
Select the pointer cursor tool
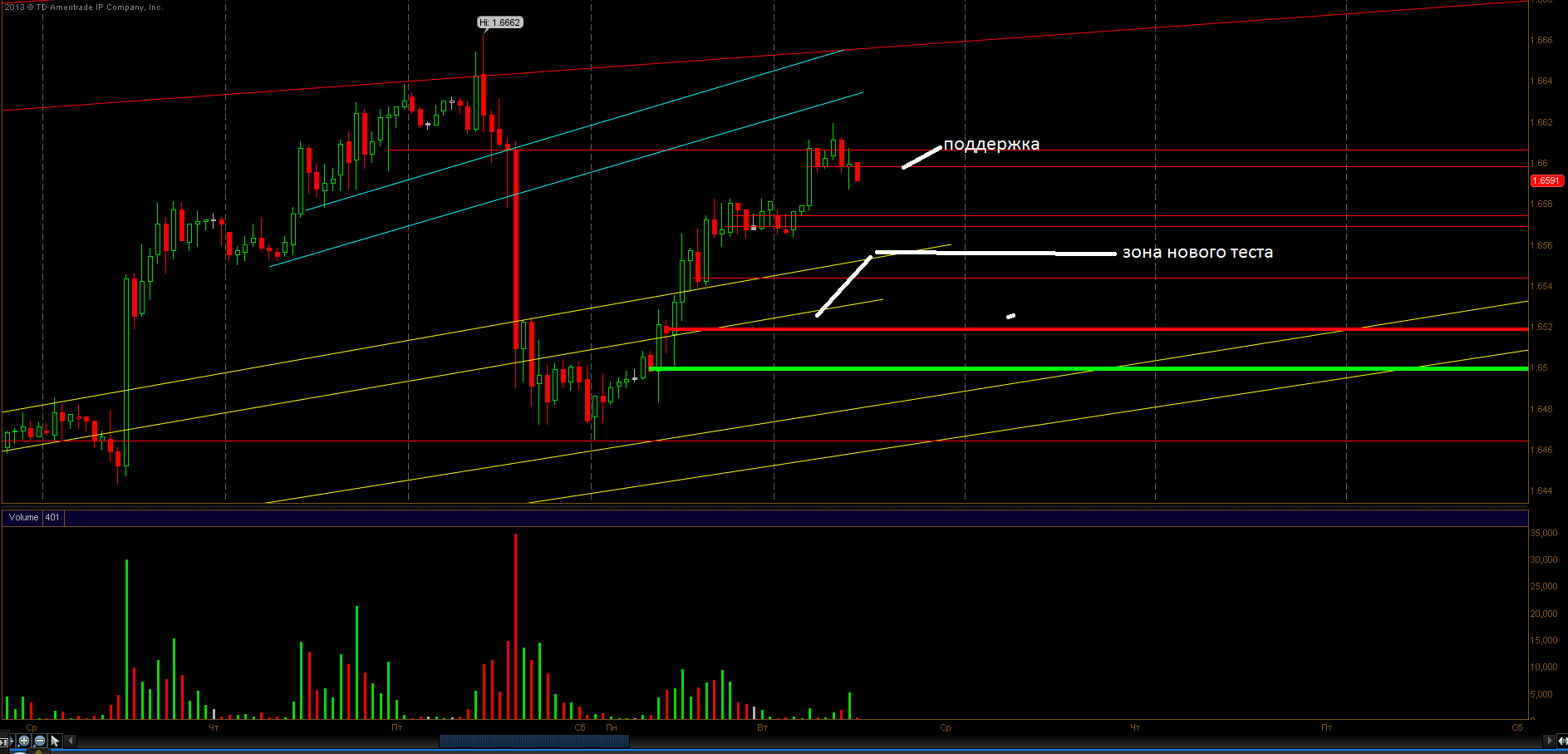point(55,741)
